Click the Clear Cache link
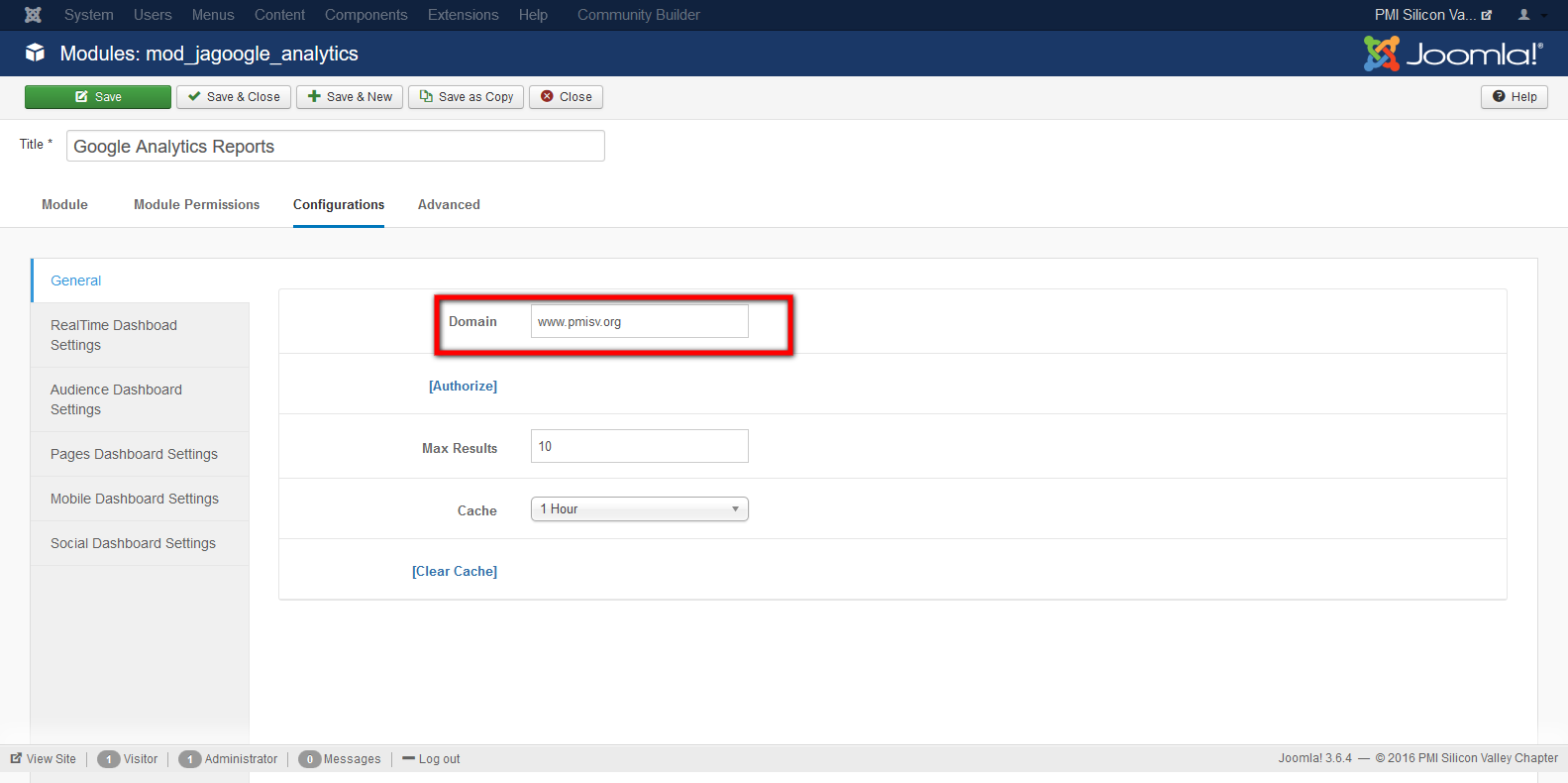The height and width of the screenshot is (783, 1568). (455, 572)
